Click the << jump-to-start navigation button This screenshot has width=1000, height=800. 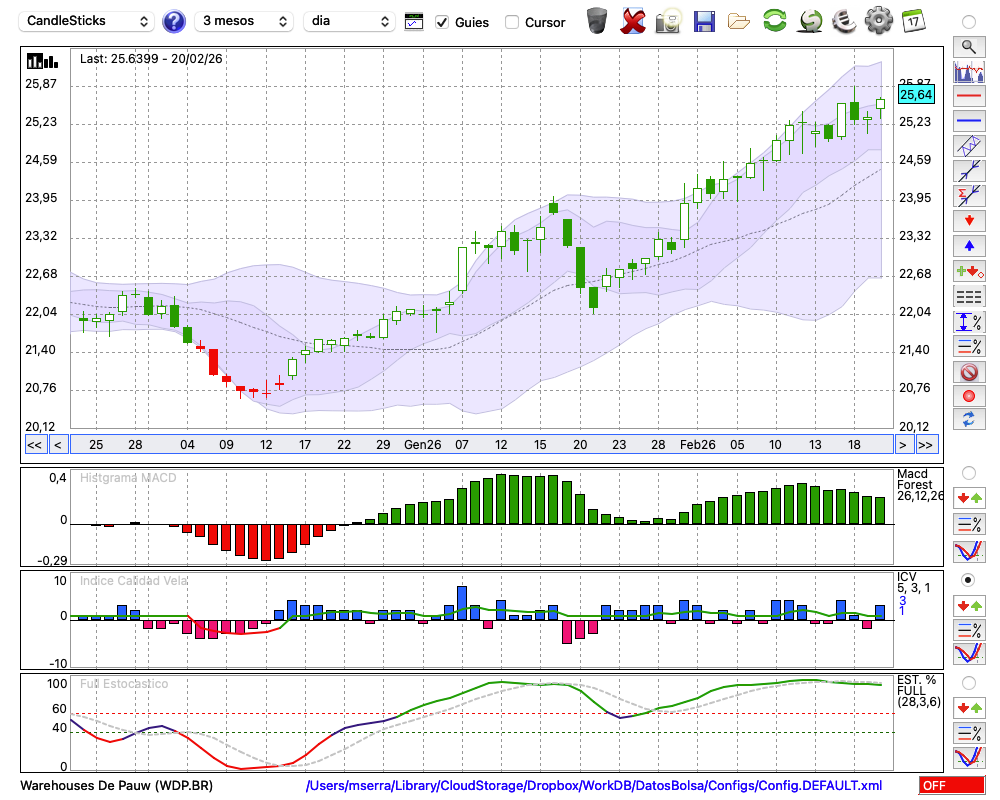point(34,444)
